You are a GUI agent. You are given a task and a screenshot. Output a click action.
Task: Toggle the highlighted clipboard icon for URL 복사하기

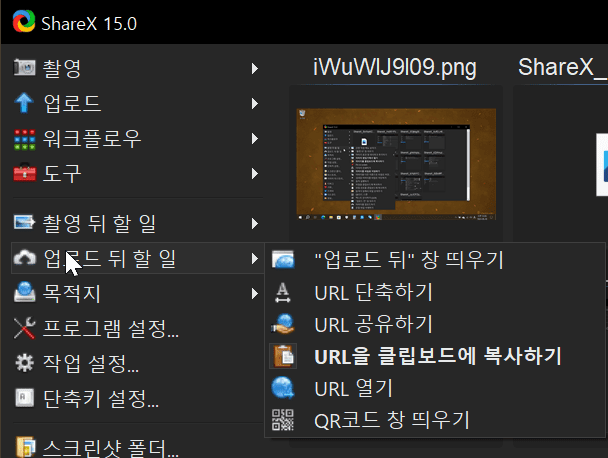(x=283, y=356)
